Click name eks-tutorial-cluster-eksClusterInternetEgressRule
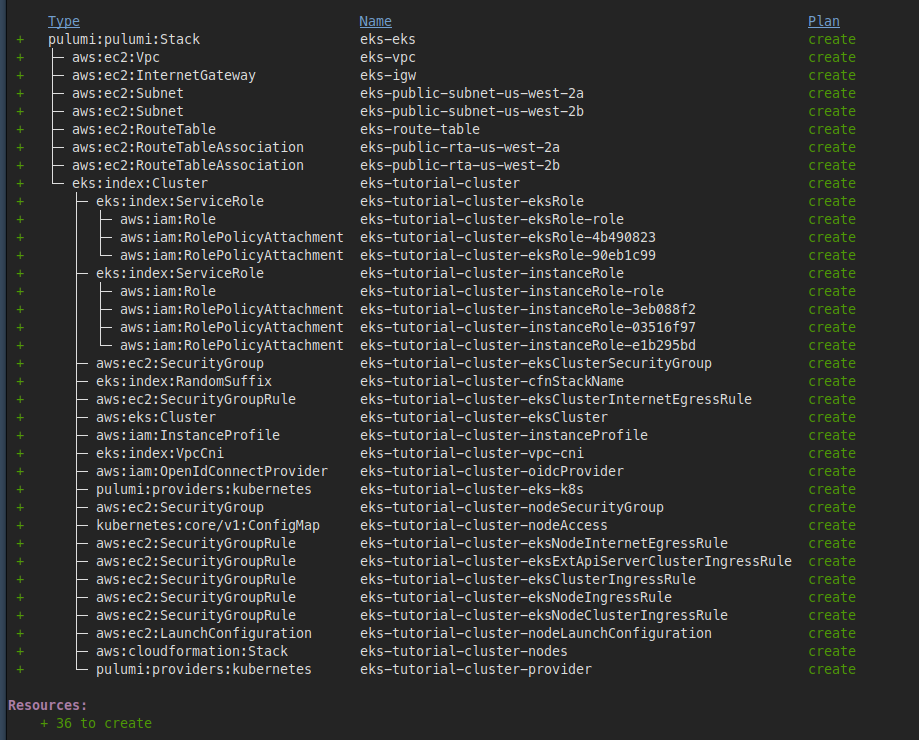 (x=556, y=400)
